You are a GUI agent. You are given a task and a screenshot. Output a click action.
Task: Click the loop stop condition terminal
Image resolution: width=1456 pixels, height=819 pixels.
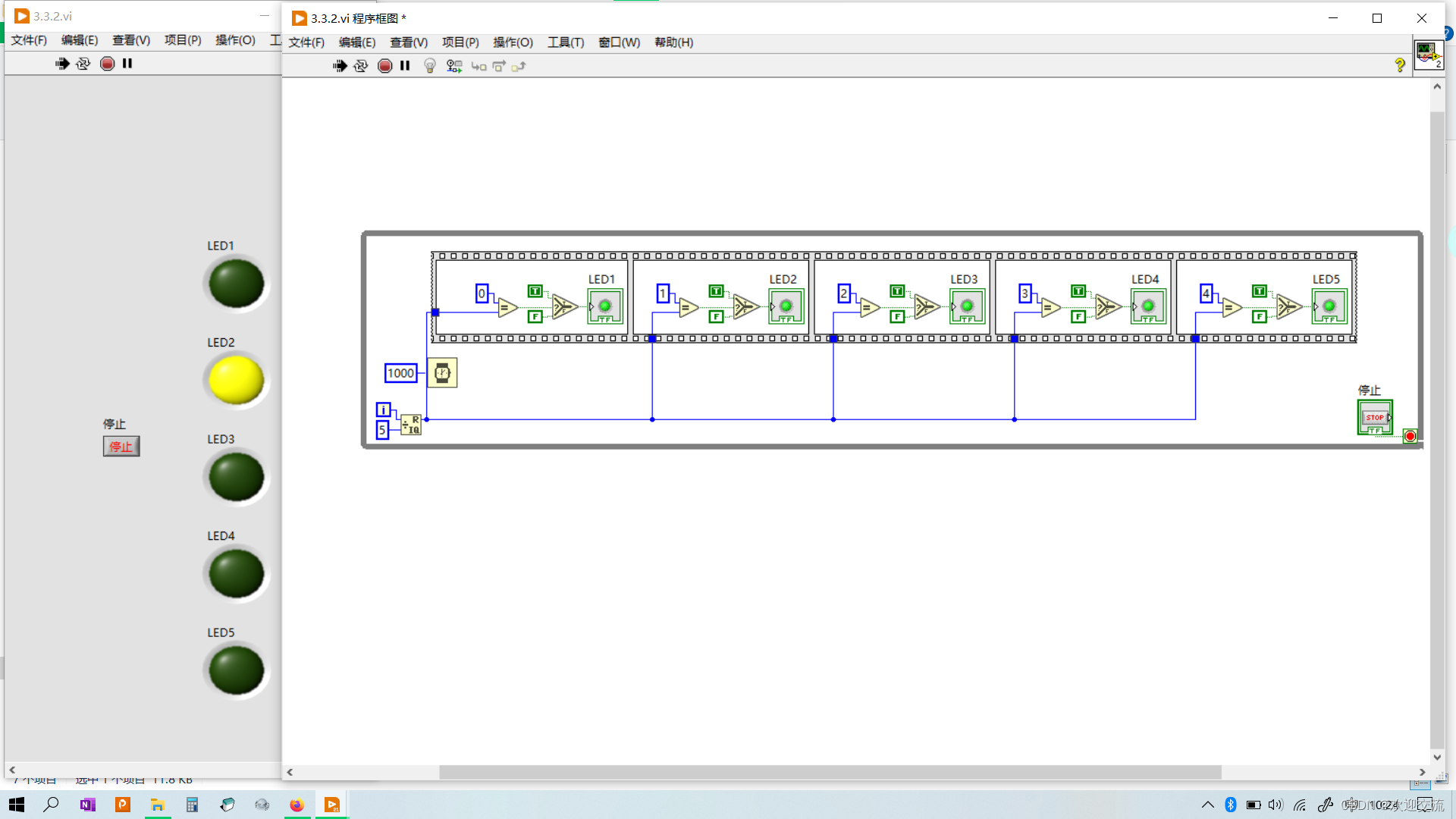1410,436
